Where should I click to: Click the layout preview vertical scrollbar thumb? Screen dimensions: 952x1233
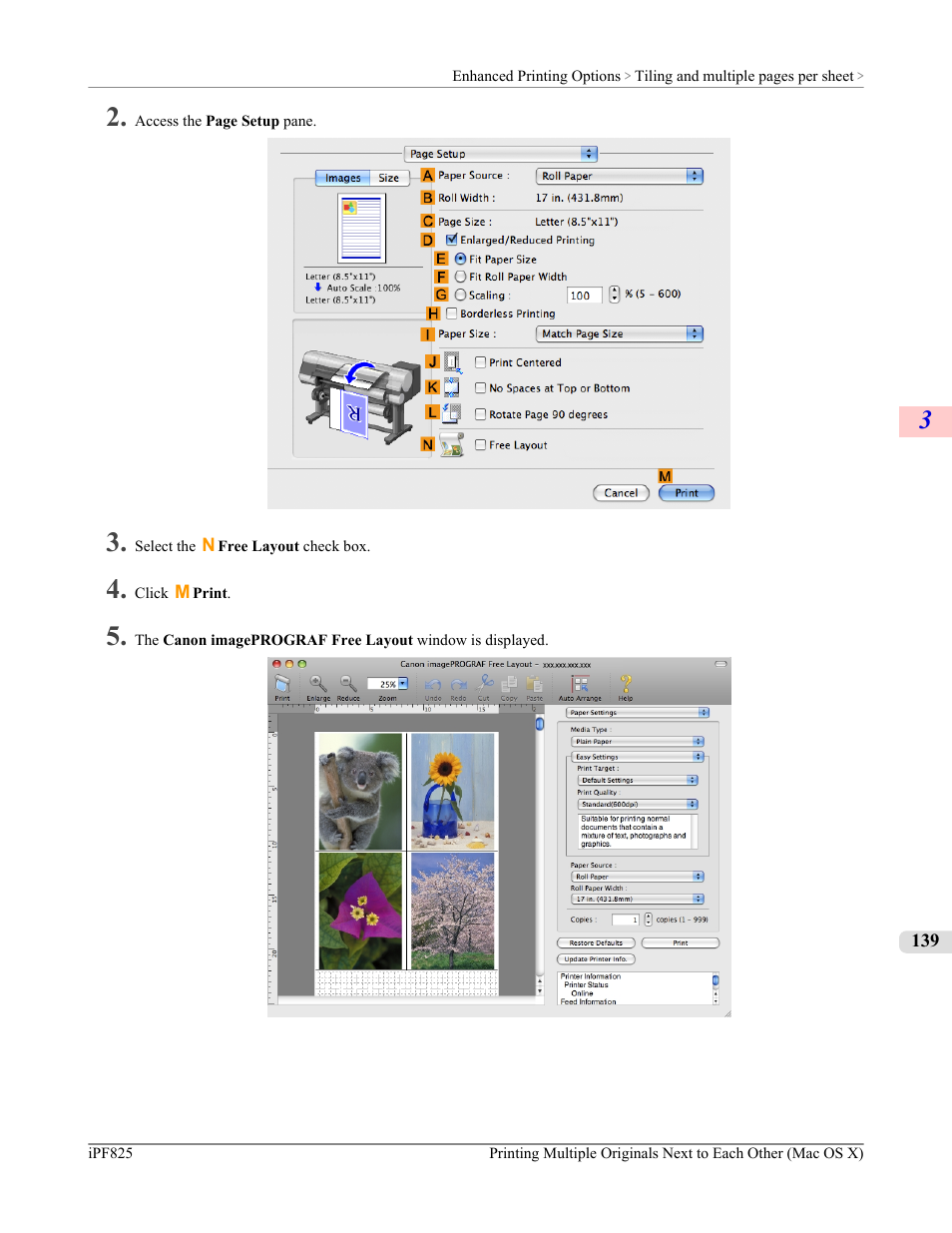[x=540, y=725]
